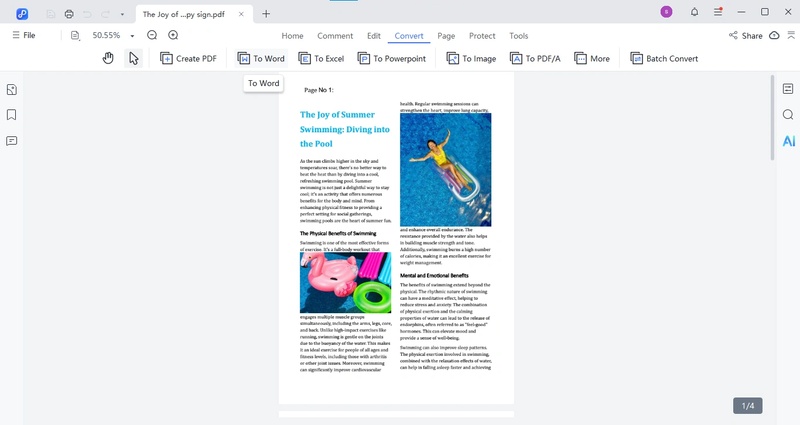
Task: Click the print icon in title bar
Action: 69,14
